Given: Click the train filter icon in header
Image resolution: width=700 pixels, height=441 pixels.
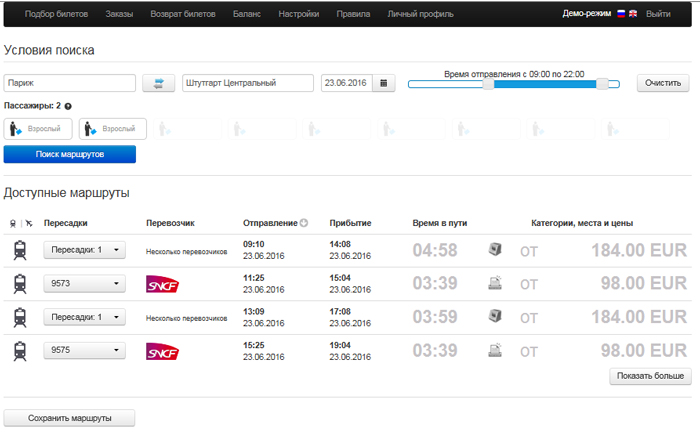Looking at the screenshot, I should [x=13, y=223].
